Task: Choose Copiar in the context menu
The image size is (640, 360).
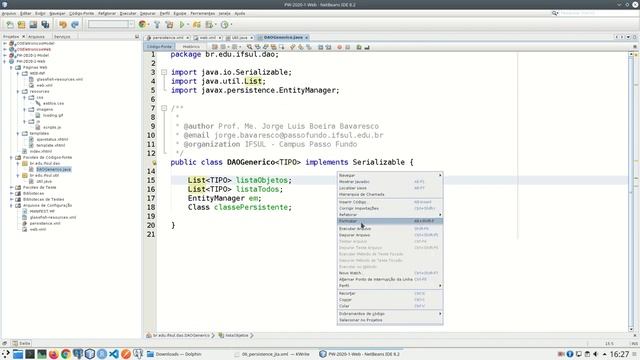Action: [x=390, y=300]
